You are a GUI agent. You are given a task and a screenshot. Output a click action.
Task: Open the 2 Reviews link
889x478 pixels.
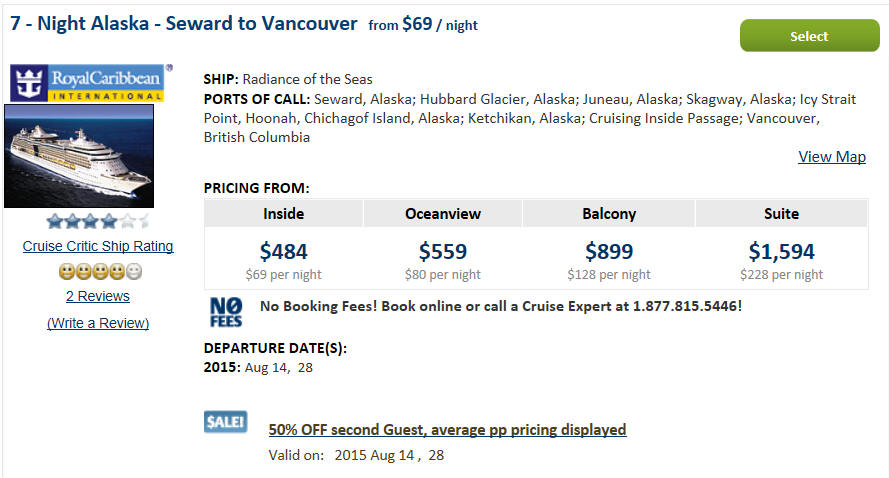(x=98, y=296)
